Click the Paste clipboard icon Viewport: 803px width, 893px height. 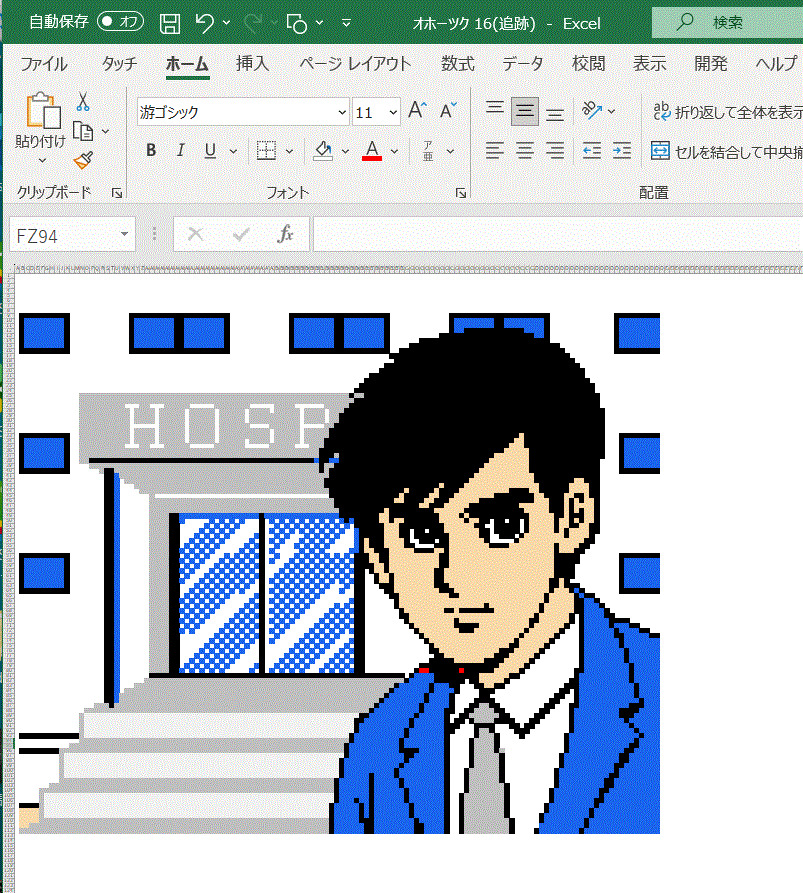point(43,110)
